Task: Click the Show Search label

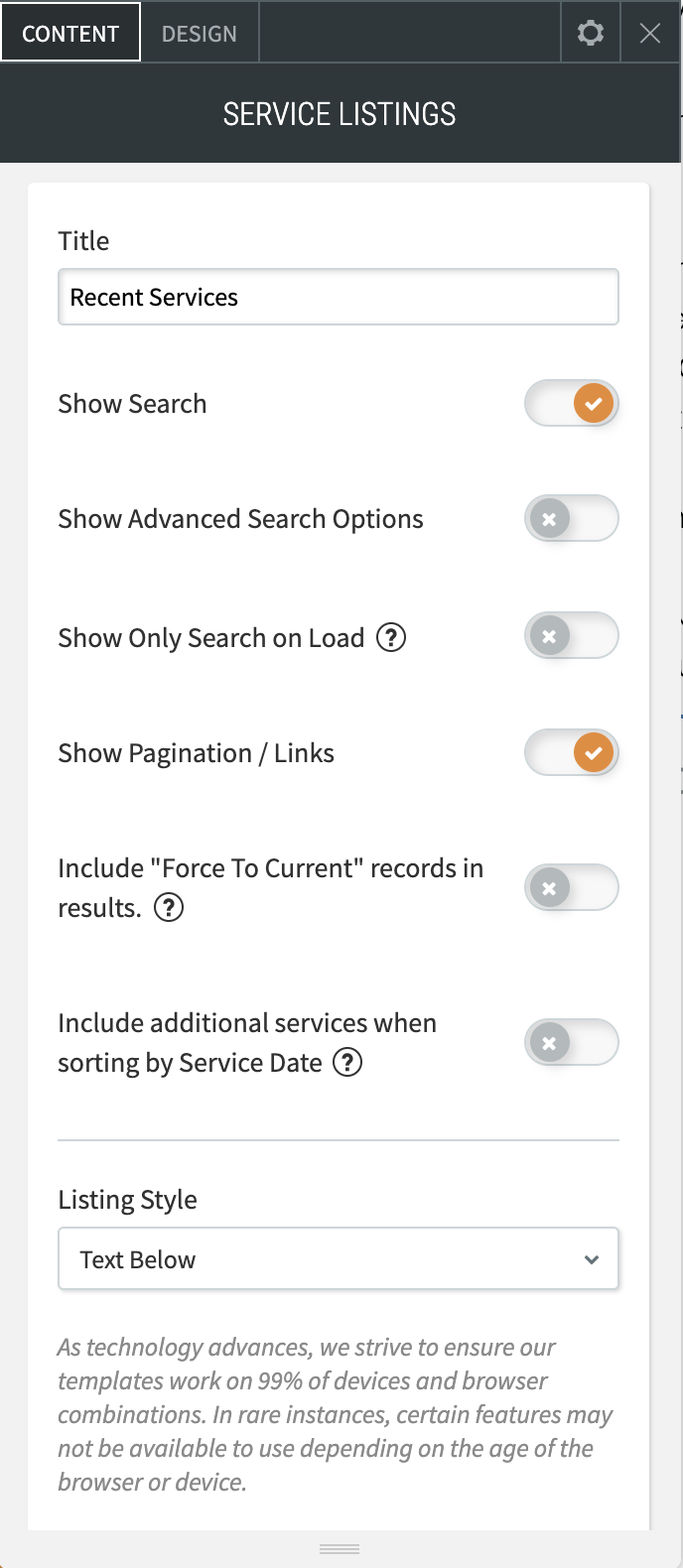Action: [132, 404]
